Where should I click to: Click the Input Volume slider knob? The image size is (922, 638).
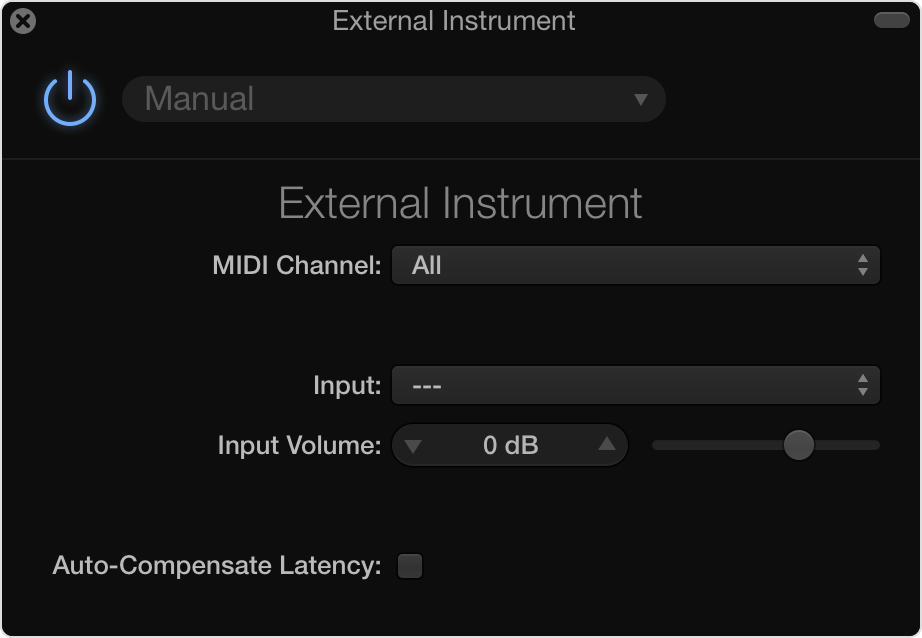coord(798,445)
